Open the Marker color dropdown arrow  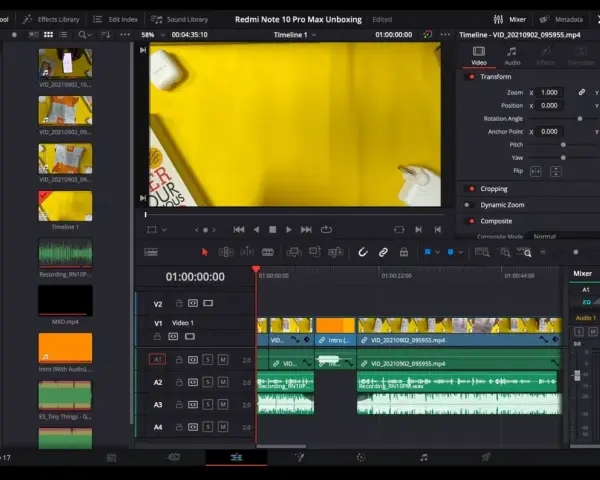[x=460, y=252]
